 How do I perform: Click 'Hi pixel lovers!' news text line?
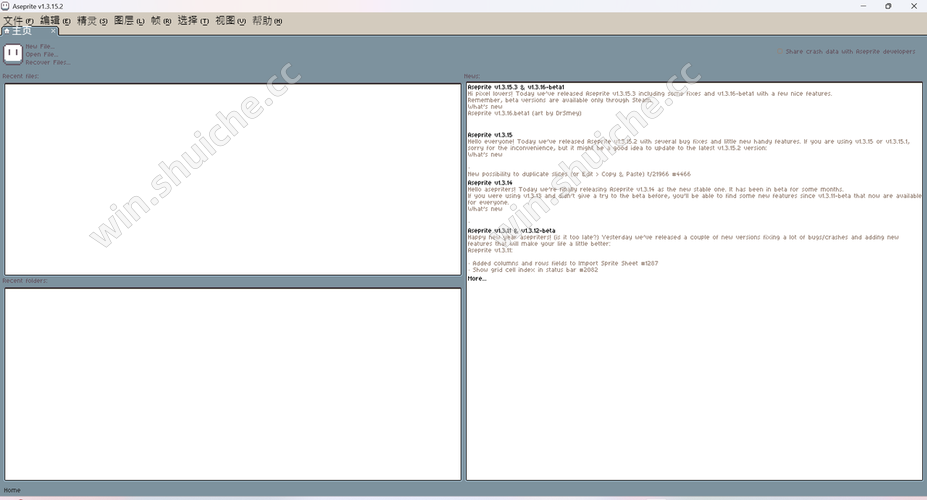(x=650, y=93)
